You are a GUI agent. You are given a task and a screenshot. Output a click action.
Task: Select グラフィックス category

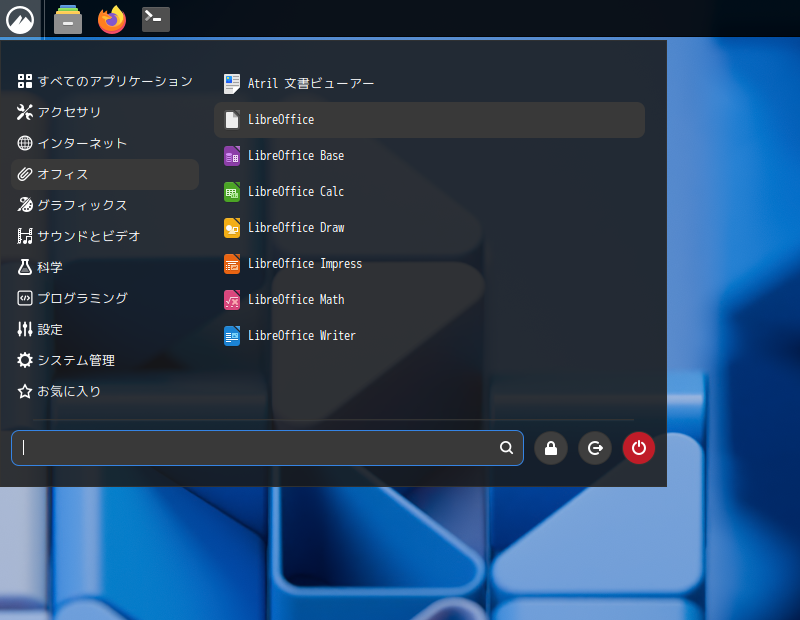105,205
